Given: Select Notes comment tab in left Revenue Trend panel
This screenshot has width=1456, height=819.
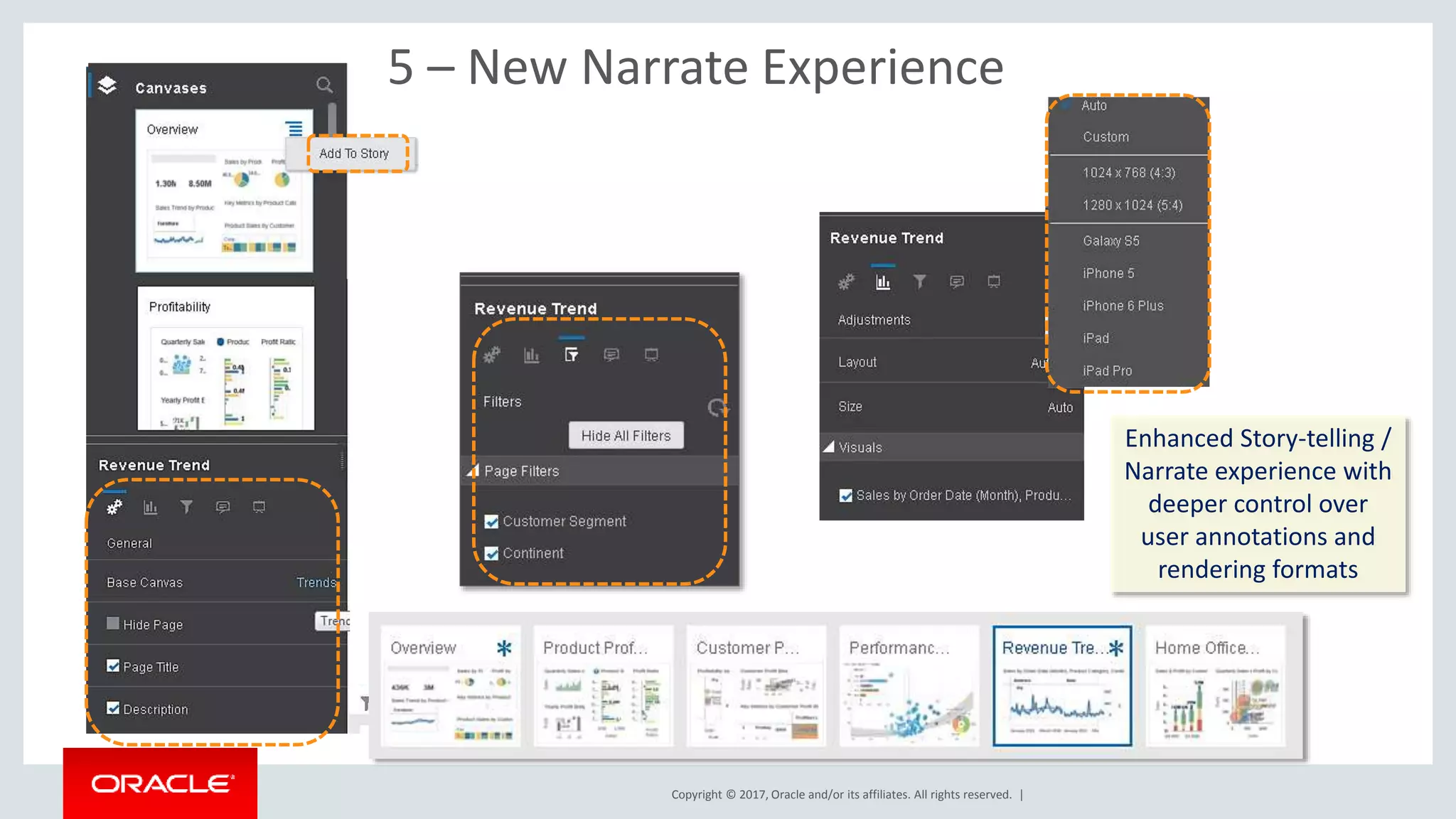Looking at the screenshot, I should coord(223,507).
